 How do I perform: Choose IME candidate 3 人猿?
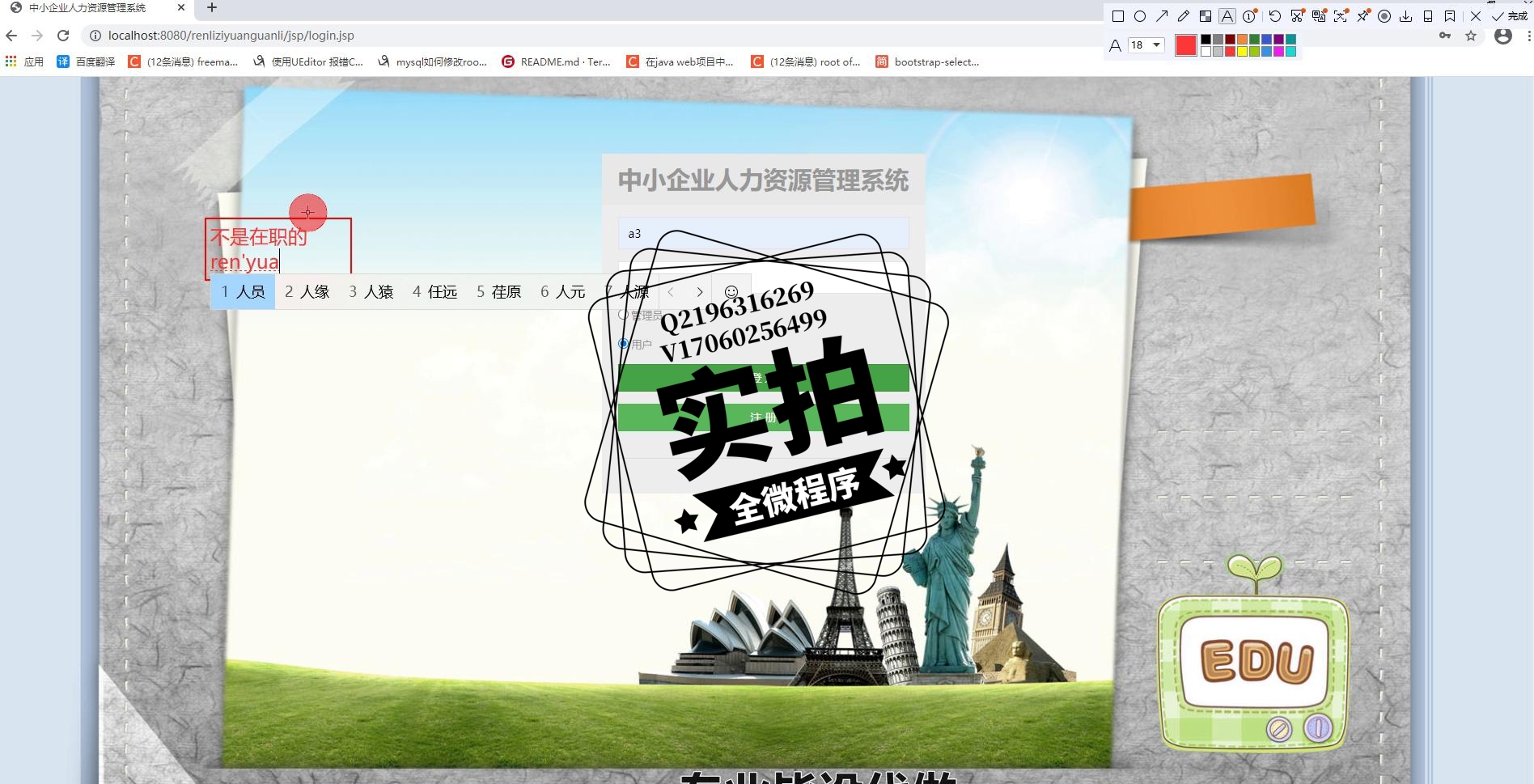coord(371,292)
